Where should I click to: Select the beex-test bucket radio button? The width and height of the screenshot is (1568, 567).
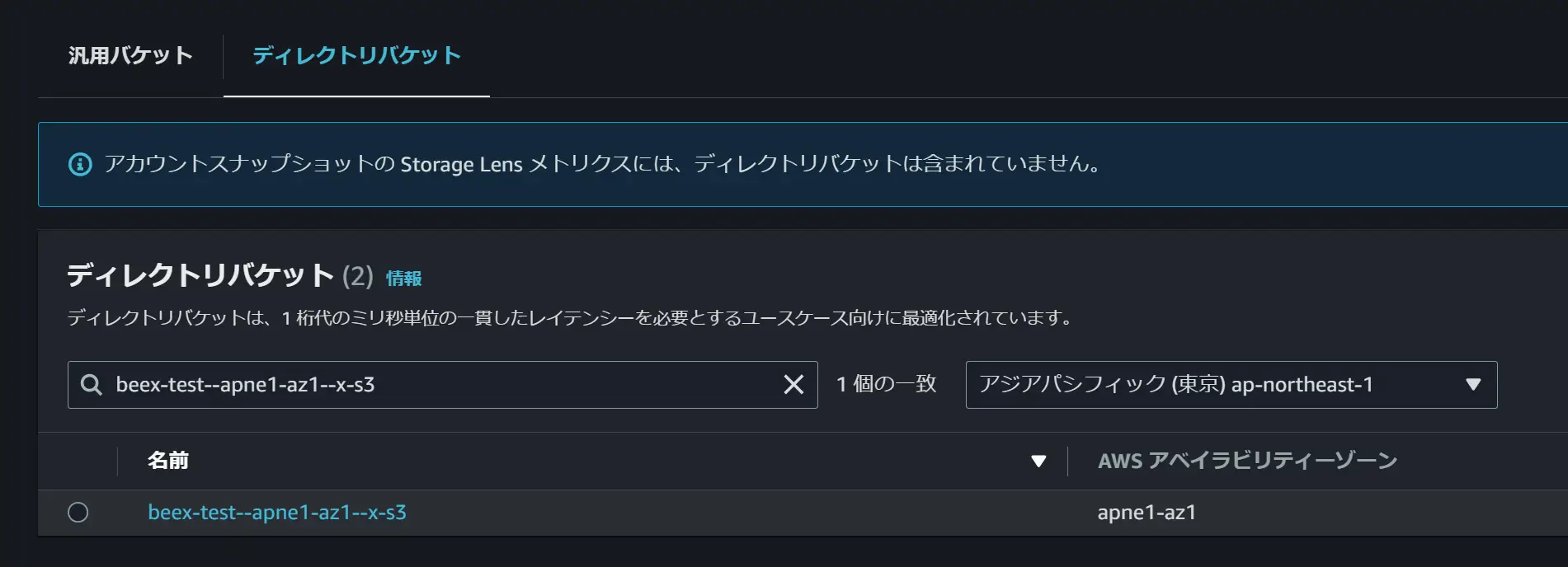[x=78, y=513]
